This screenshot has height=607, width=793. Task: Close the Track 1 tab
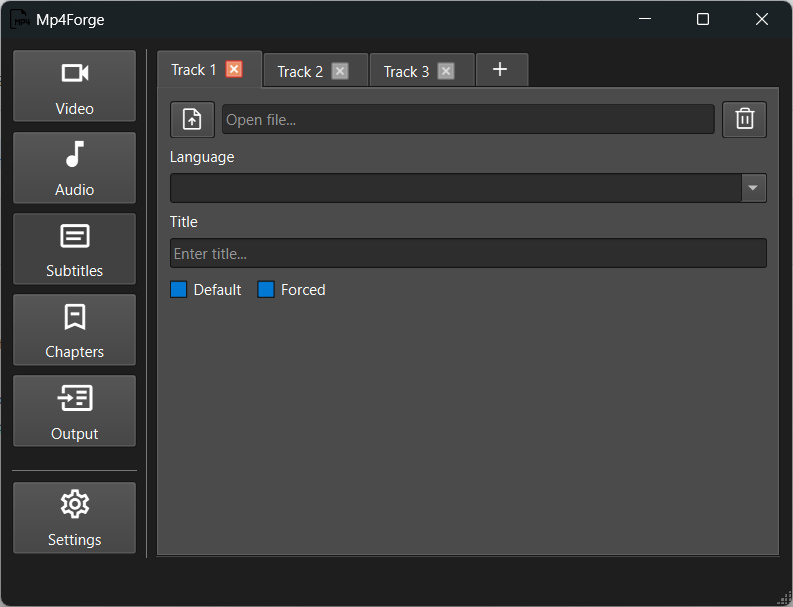pyautogui.click(x=234, y=69)
